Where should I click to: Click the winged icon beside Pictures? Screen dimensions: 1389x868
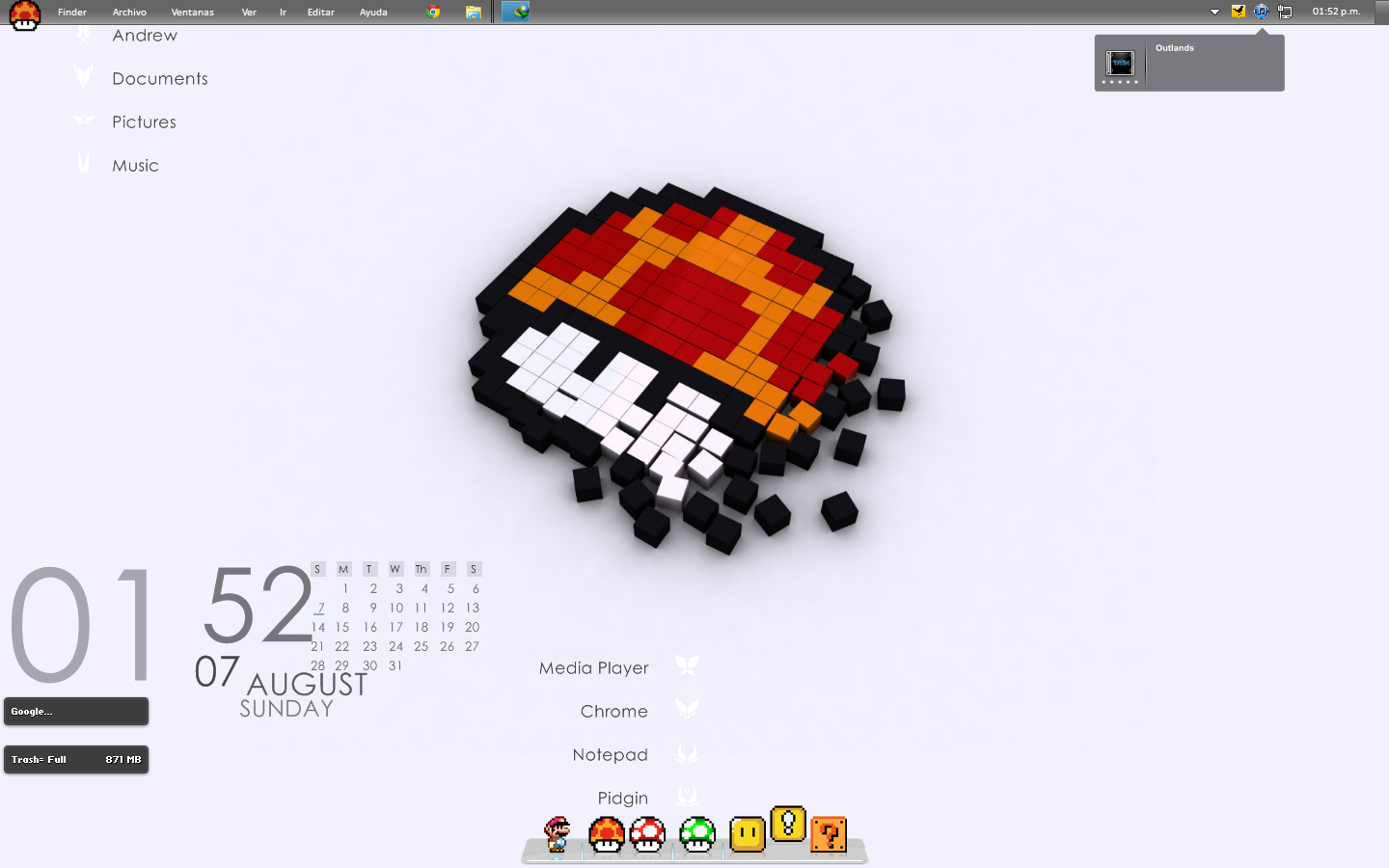click(84, 120)
